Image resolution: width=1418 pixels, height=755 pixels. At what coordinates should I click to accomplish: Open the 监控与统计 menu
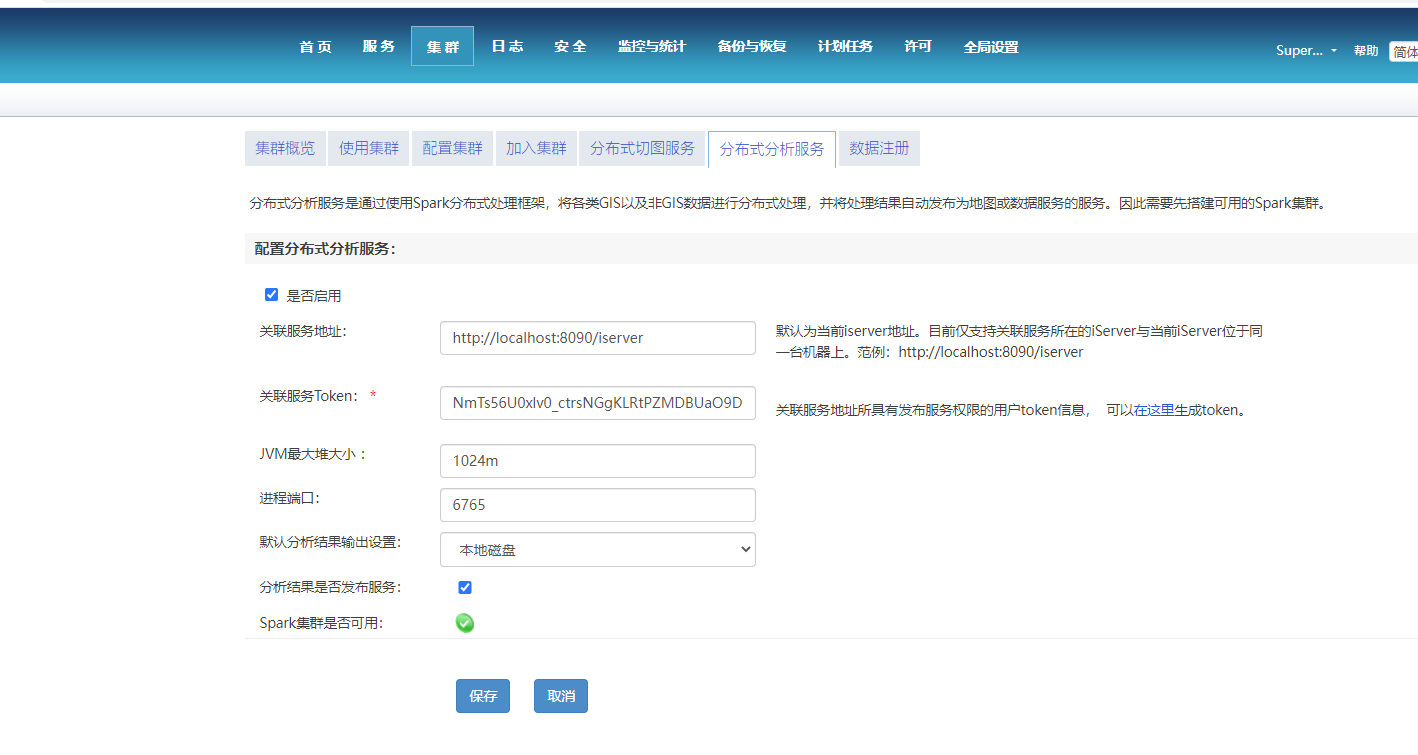[652, 47]
